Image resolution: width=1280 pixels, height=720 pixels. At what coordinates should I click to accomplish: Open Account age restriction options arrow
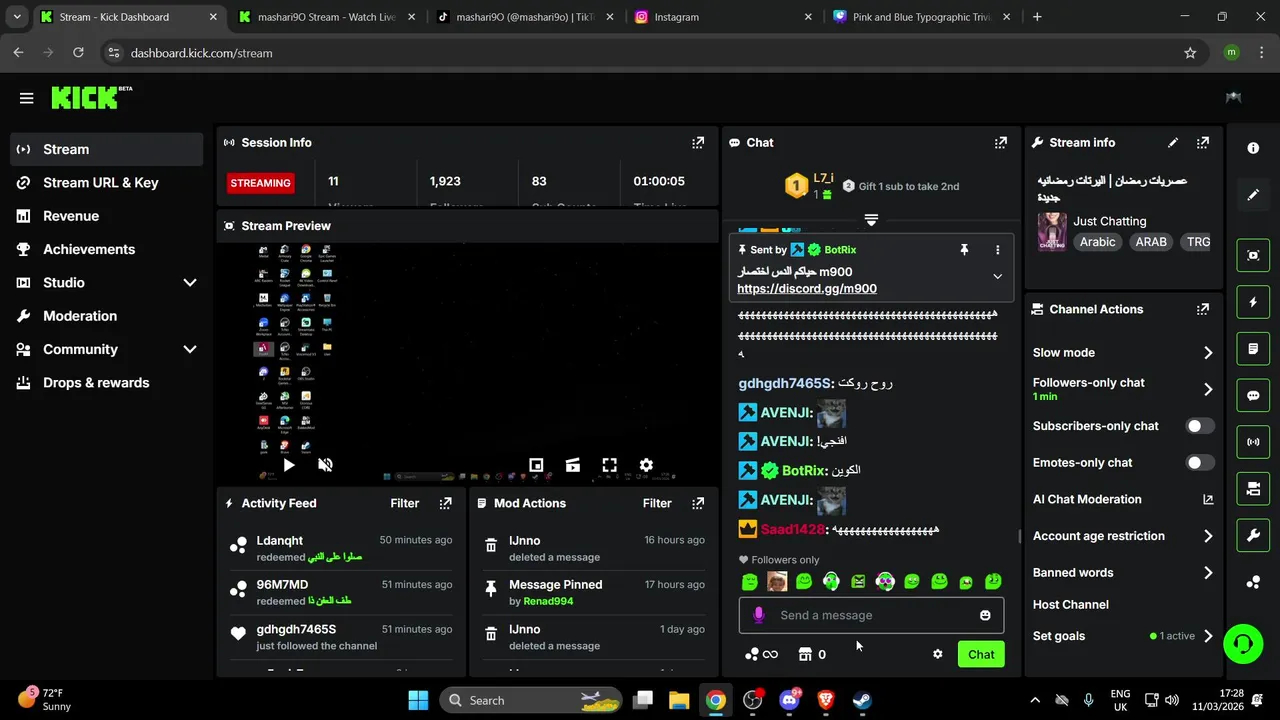pyautogui.click(x=1208, y=536)
